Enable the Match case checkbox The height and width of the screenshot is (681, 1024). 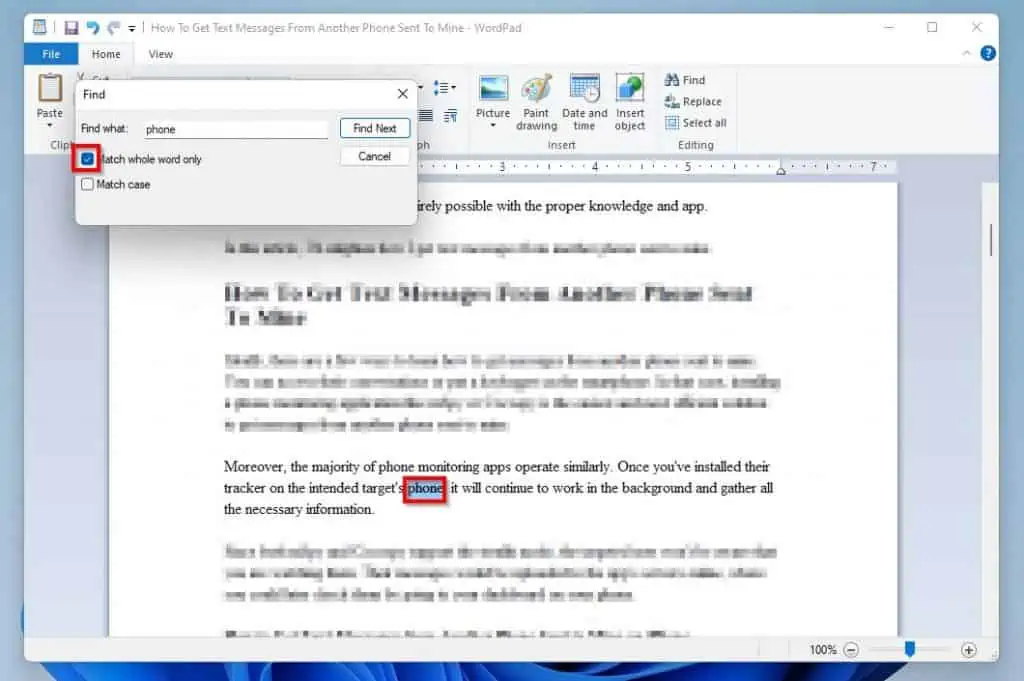[x=89, y=184]
